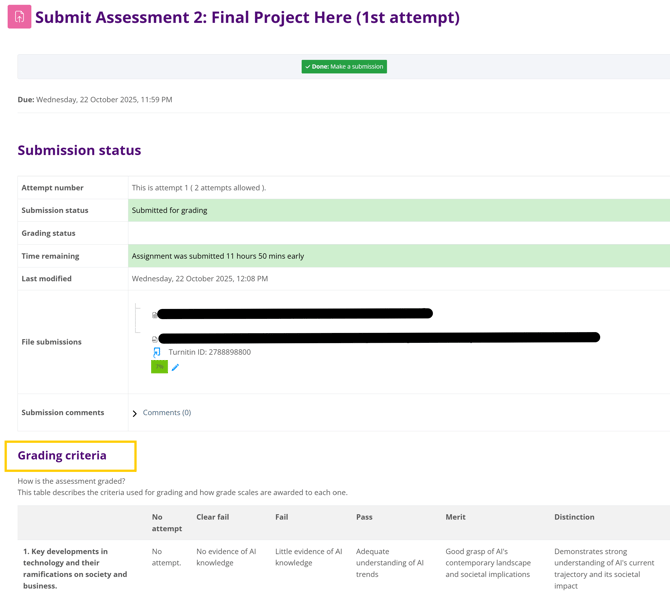The width and height of the screenshot is (670, 597).
Task: Open the first redacted submitted file link
Action: pos(295,314)
